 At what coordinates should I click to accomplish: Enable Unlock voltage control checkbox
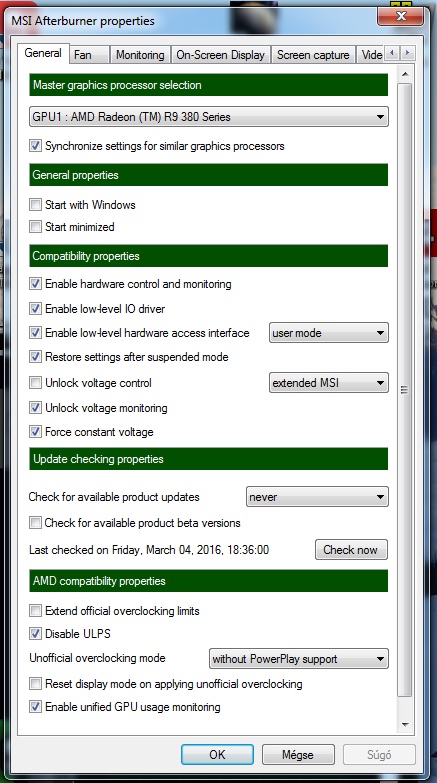pyautogui.click(x=35, y=383)
